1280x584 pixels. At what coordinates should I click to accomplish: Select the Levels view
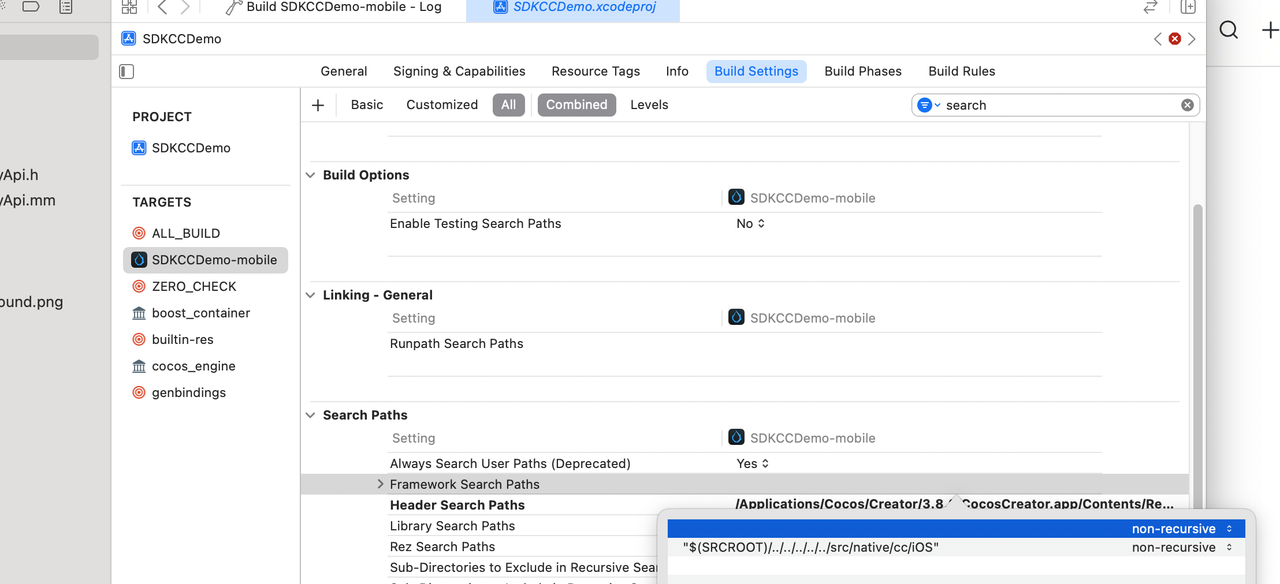point(649,105)
